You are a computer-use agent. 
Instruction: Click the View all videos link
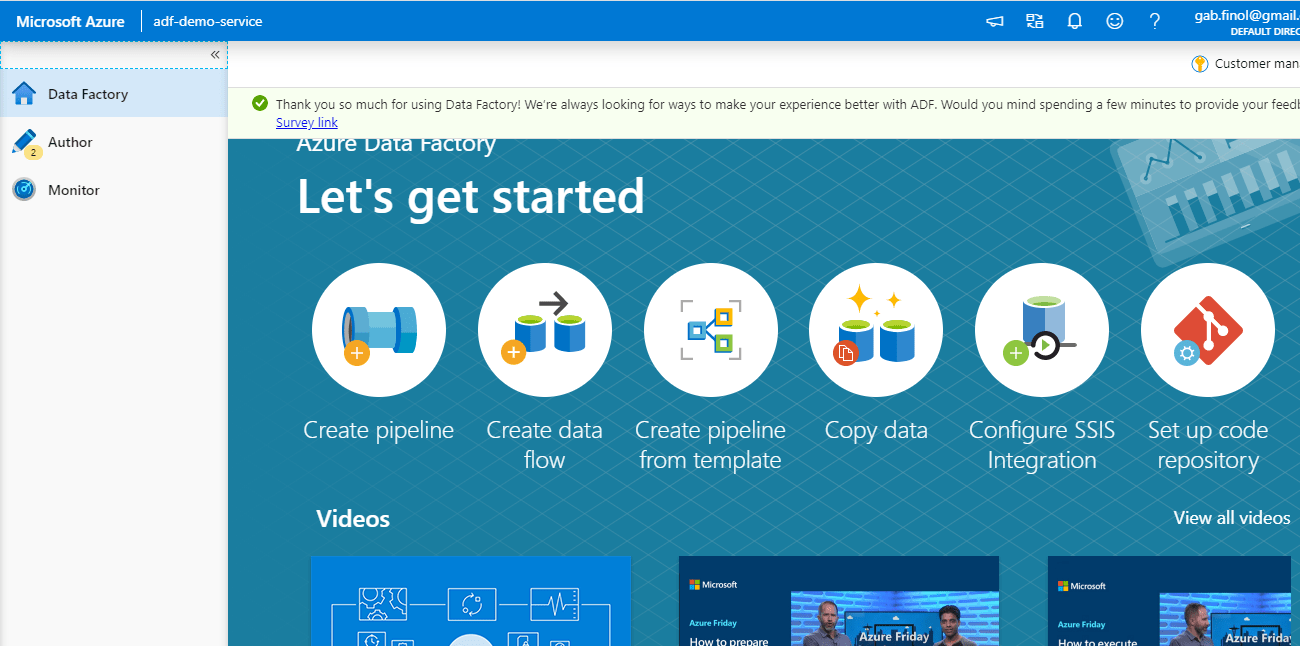[1232, 518]
